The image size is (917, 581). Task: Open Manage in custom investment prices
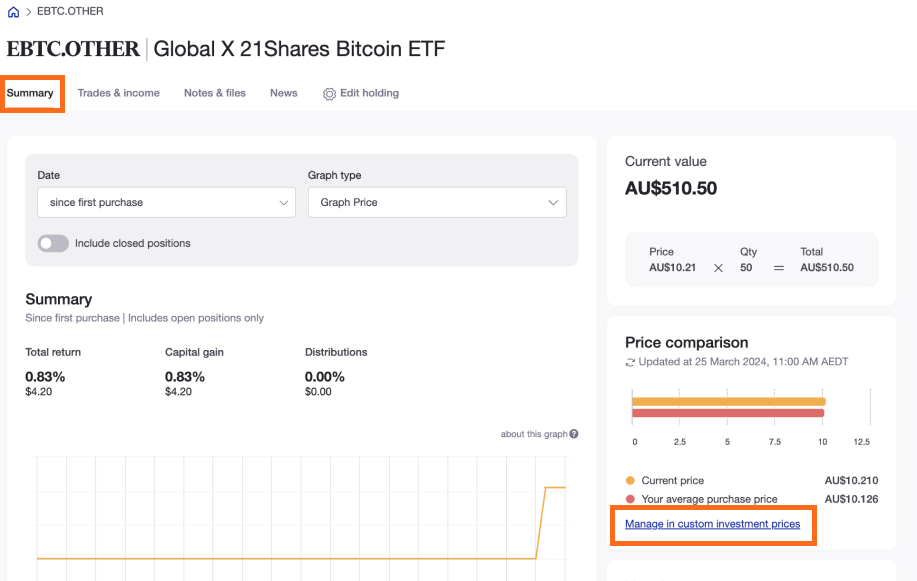712,524
